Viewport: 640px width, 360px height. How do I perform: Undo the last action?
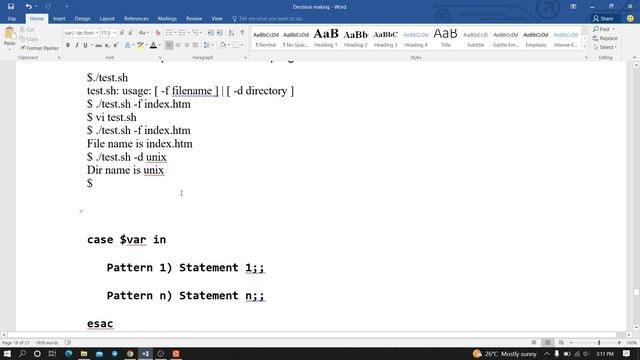pos(28,7)
